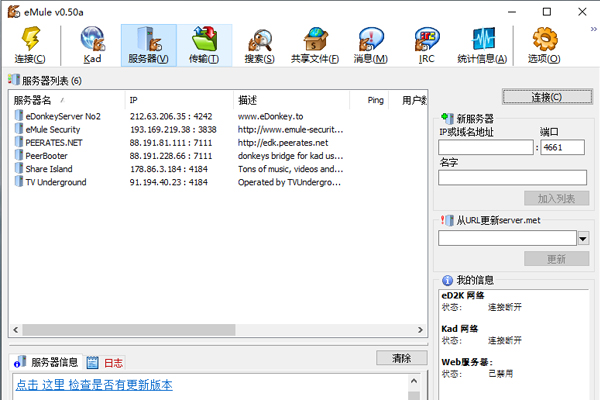Open Options (选项) gear icon
Viewport: 600px width, 400px height.
point(544,45)
